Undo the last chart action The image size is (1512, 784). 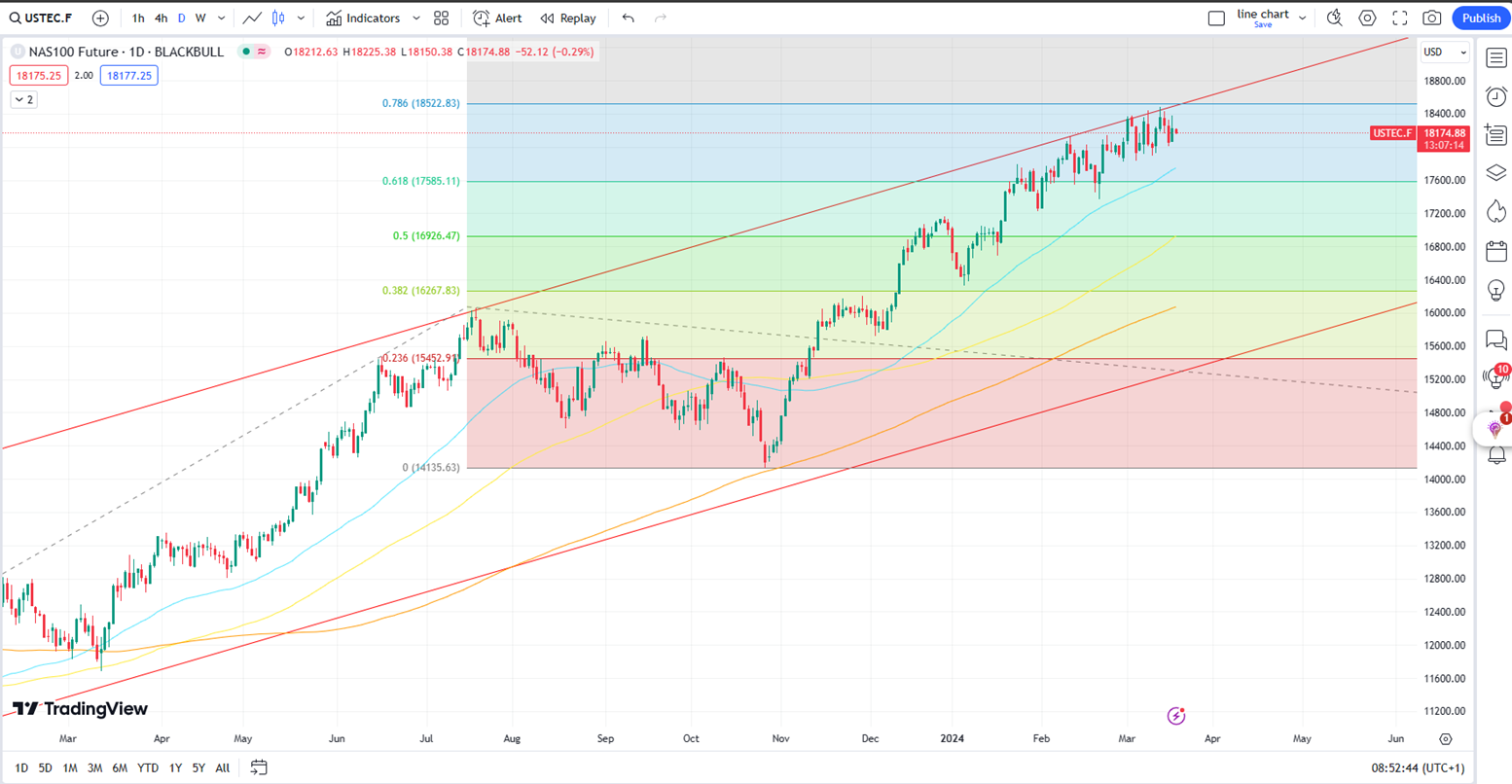tap(629, 18)
